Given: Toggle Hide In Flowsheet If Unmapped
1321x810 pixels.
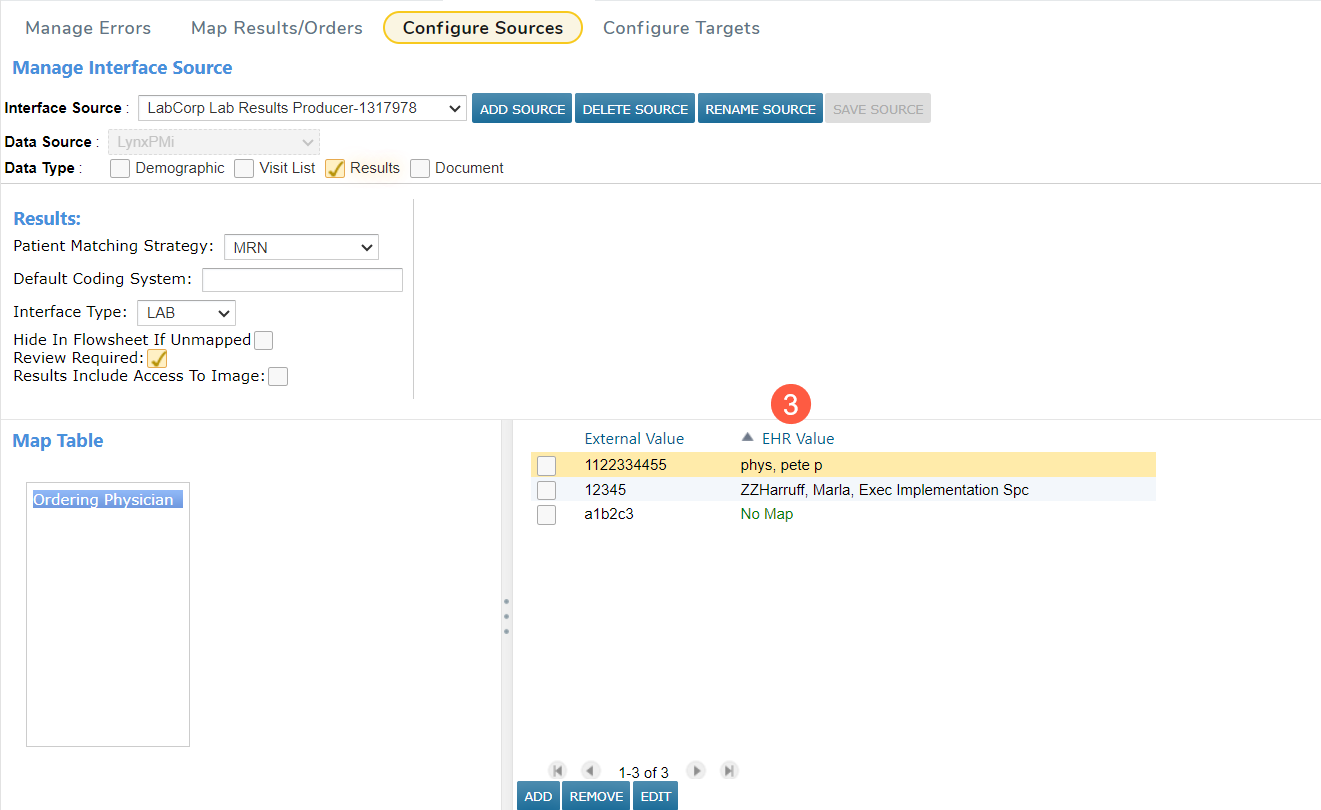Looking at the screenshot, I should click(263, 340).
